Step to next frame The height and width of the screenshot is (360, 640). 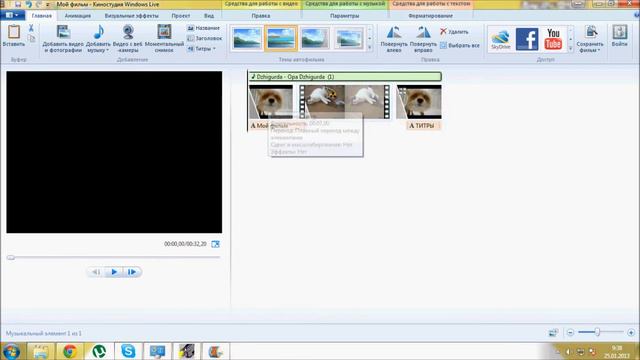point(132,272)
